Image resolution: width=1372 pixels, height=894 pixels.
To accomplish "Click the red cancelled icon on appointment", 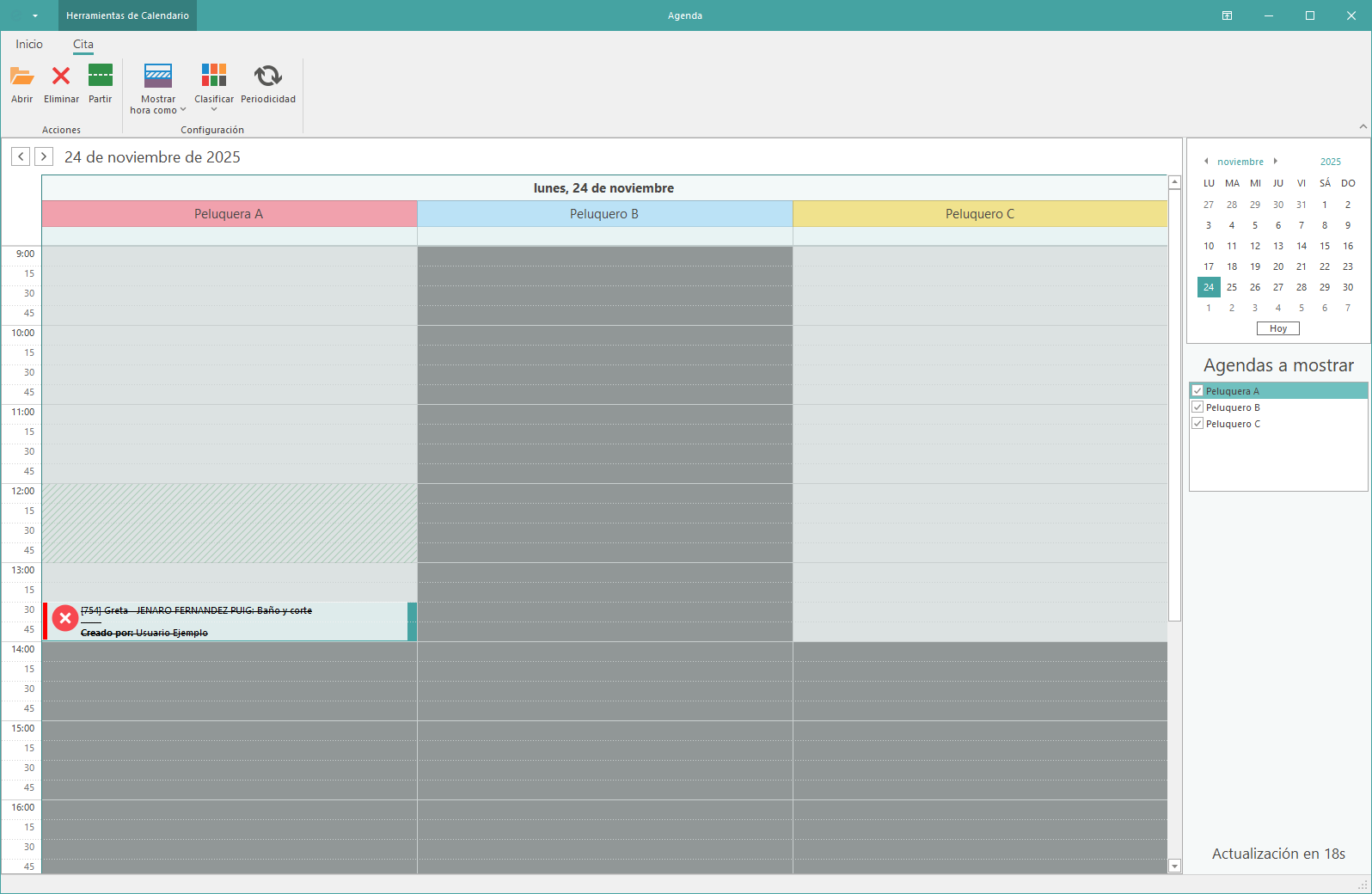I will coord(65,618).
